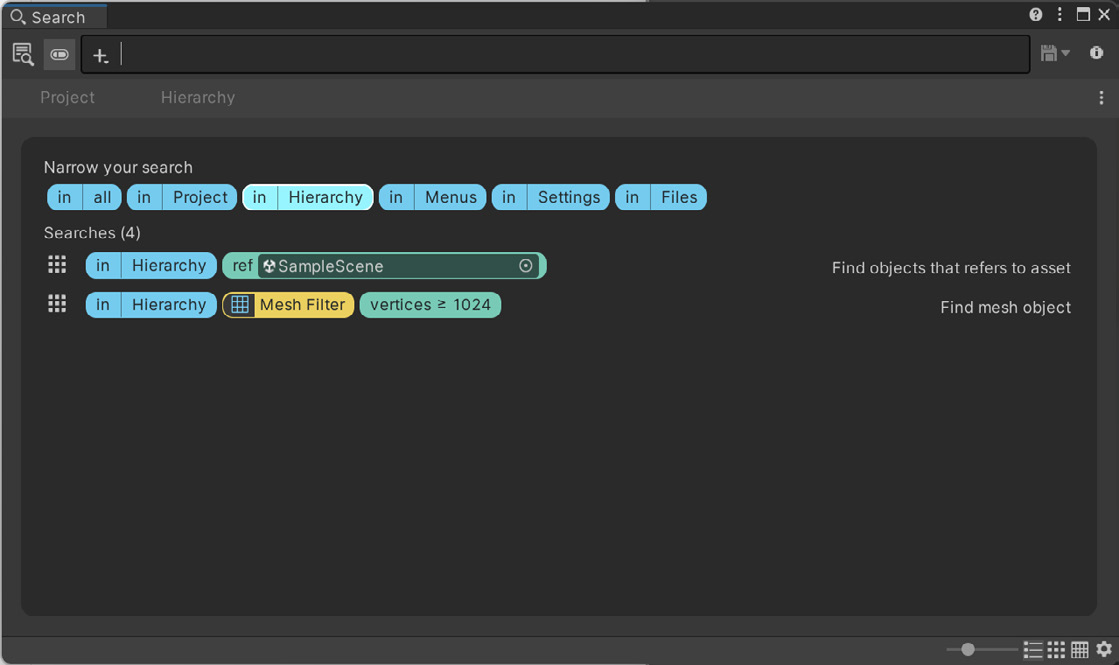The image size is (1119, 665).
Task: Click the 'ref' filter label
Action: [242, 265]
